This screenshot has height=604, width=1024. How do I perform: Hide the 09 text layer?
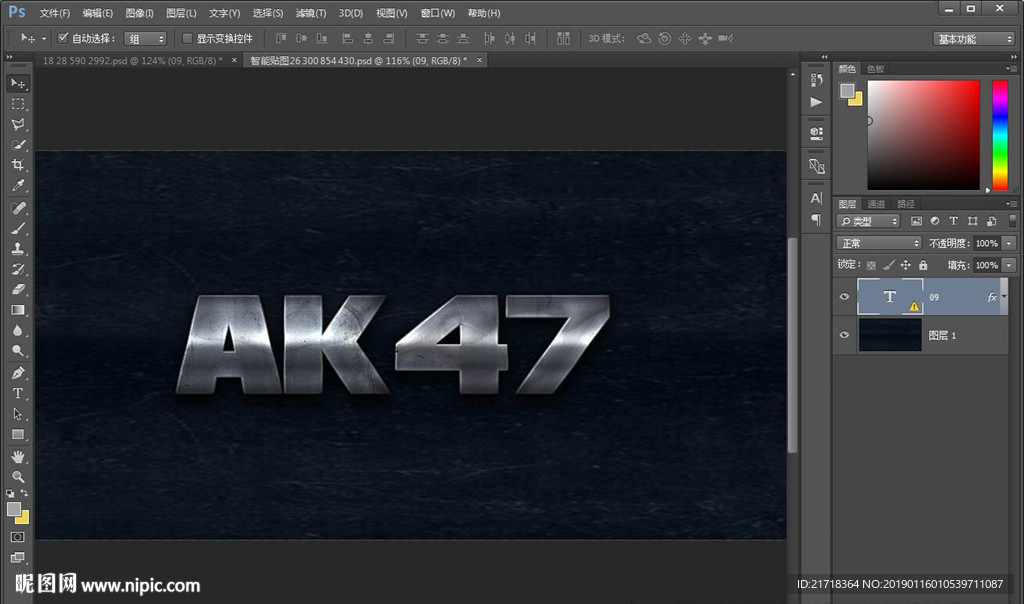pyautogui.click(x=844, y=296)
